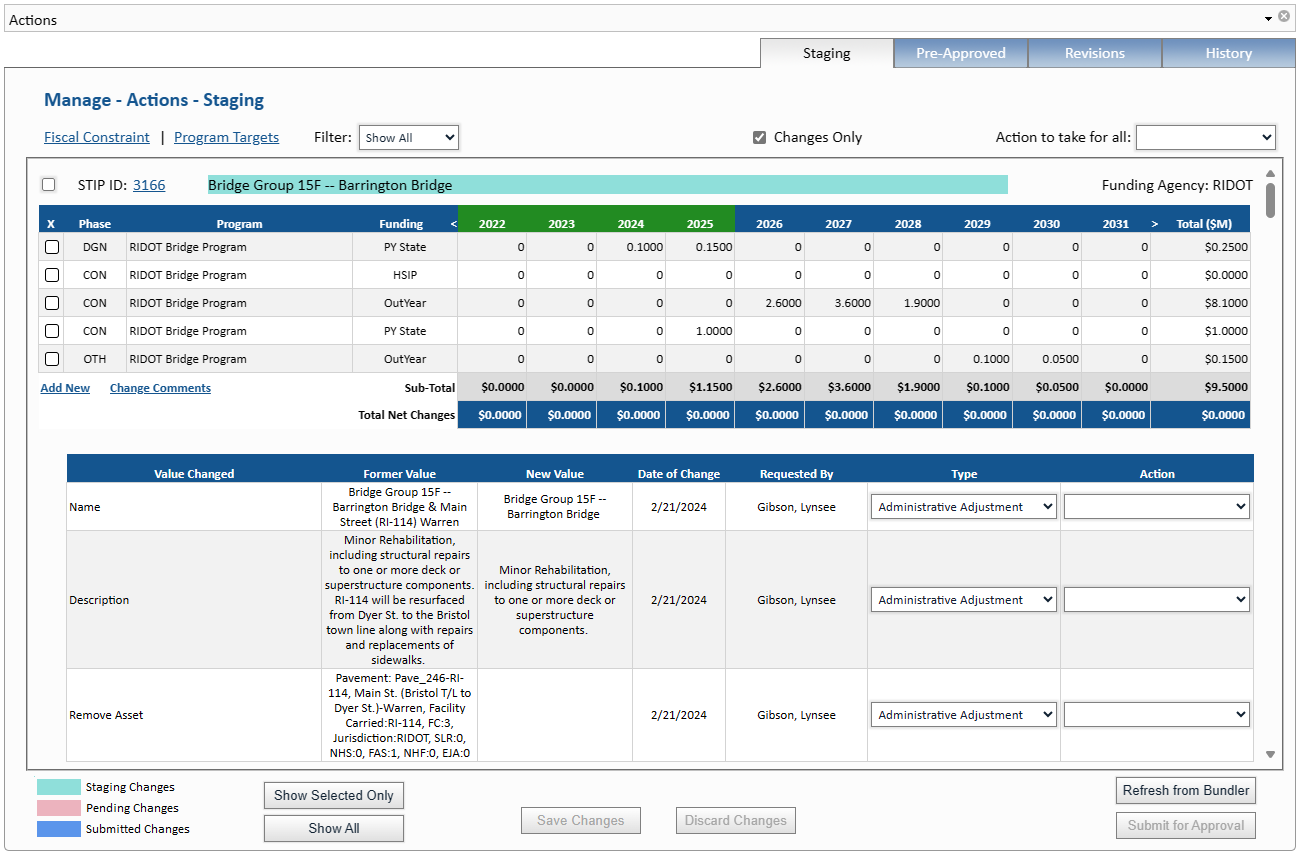Check the CON HSIP row checkbox
This screenshot has height=855, width=1299.
pos(52,275)
